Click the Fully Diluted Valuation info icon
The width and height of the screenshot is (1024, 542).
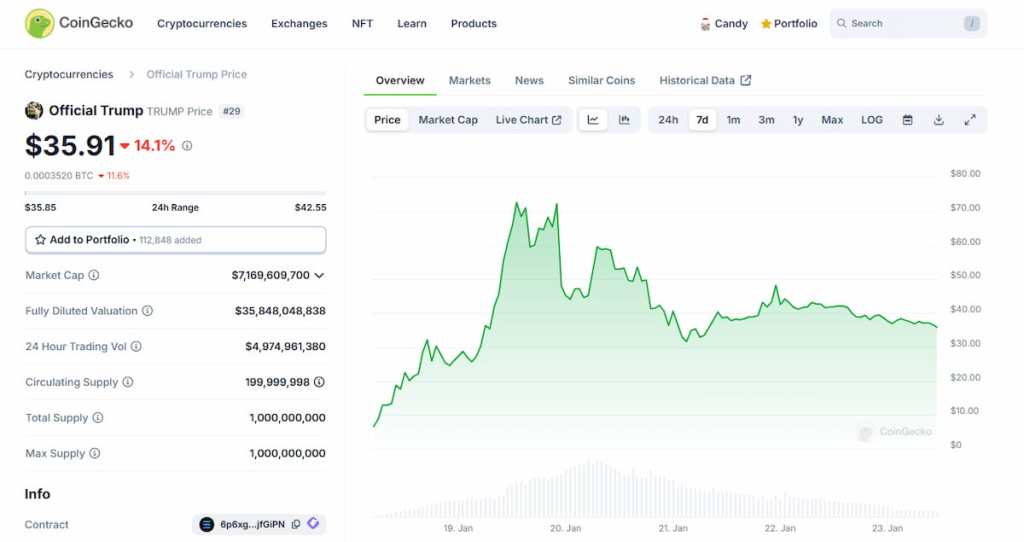click(148, 311)
